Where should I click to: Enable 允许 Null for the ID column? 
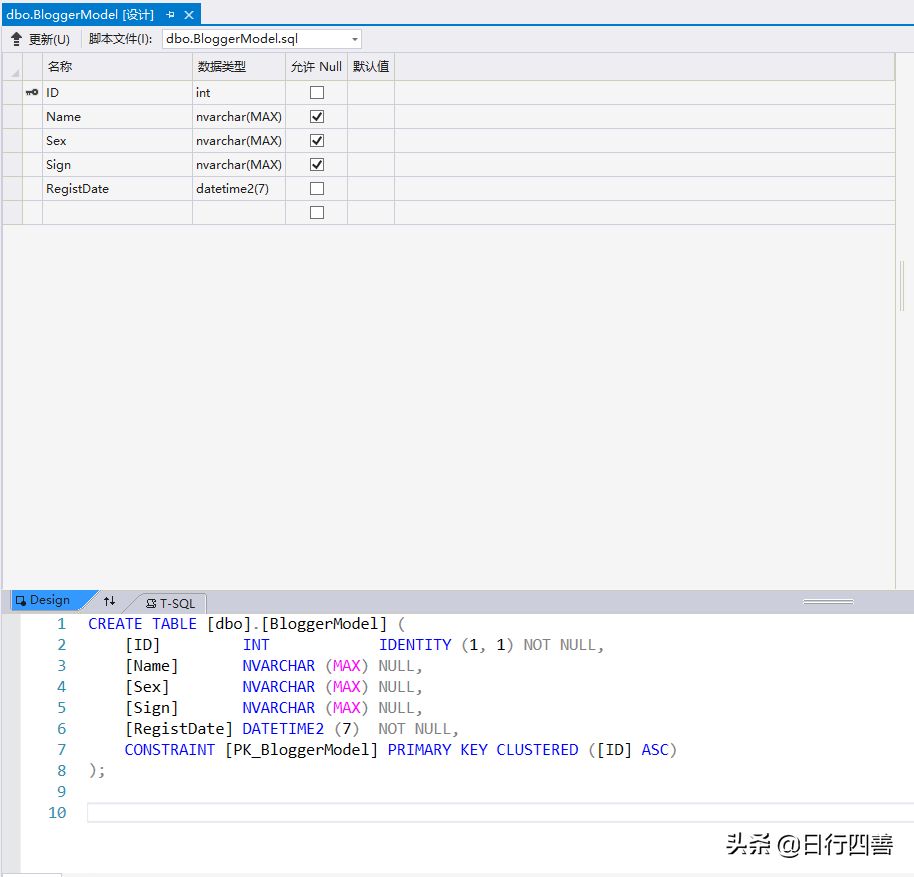(x=316, y=92)
